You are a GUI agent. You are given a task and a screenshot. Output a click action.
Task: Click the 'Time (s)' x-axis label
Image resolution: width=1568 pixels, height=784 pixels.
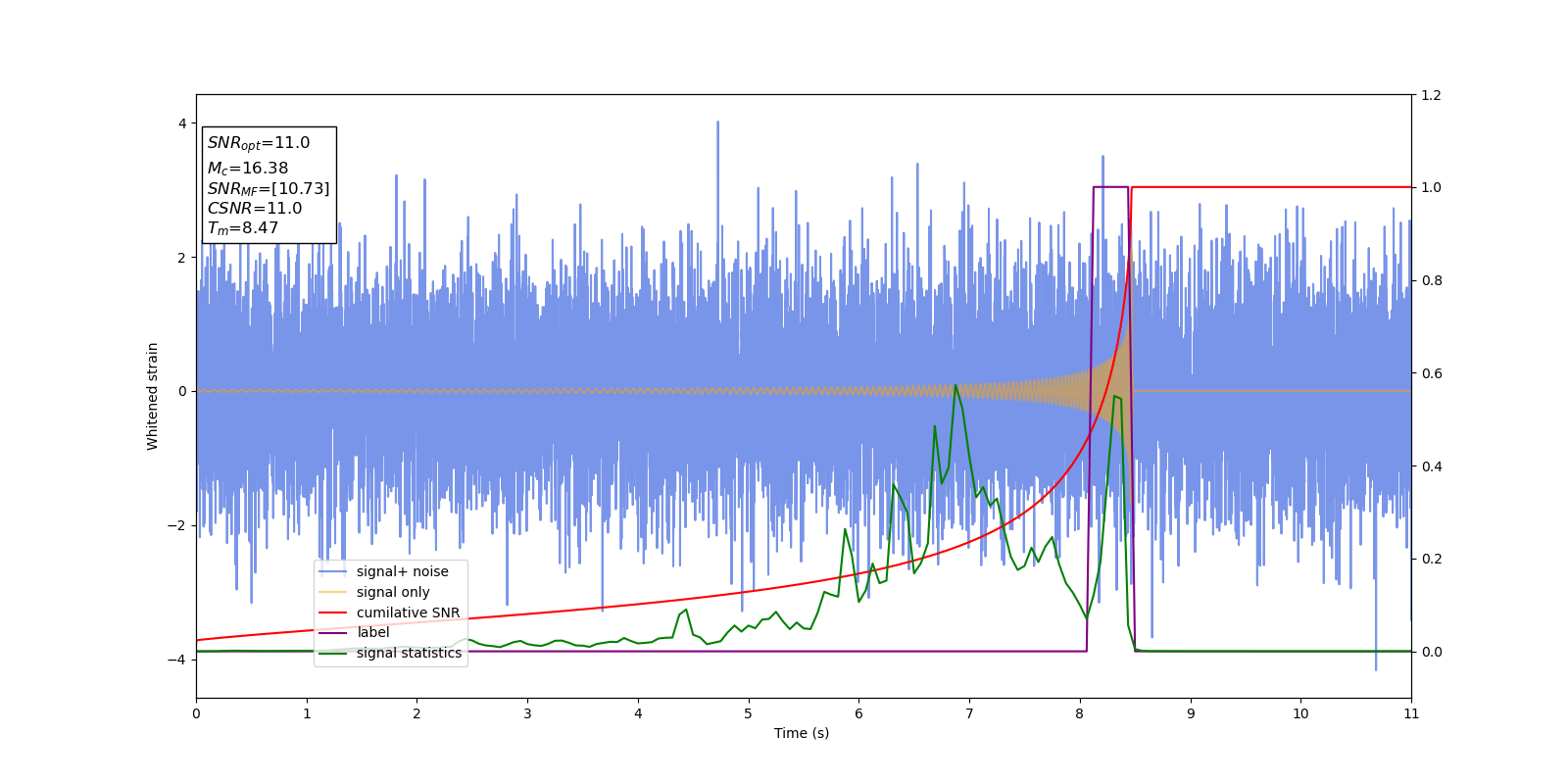tap(802, 733)
